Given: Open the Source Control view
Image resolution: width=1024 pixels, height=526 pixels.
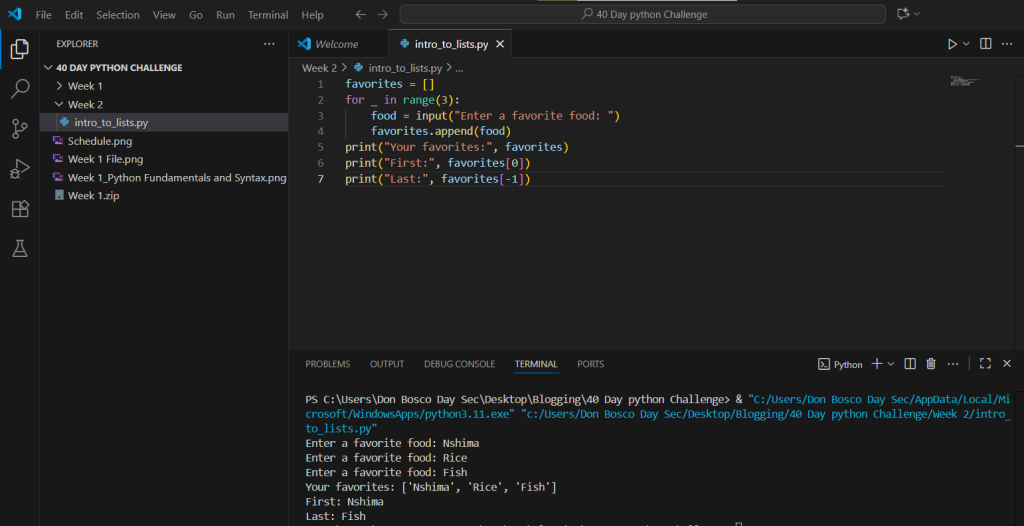Looking at the screenshot, I should coord(19,128).
